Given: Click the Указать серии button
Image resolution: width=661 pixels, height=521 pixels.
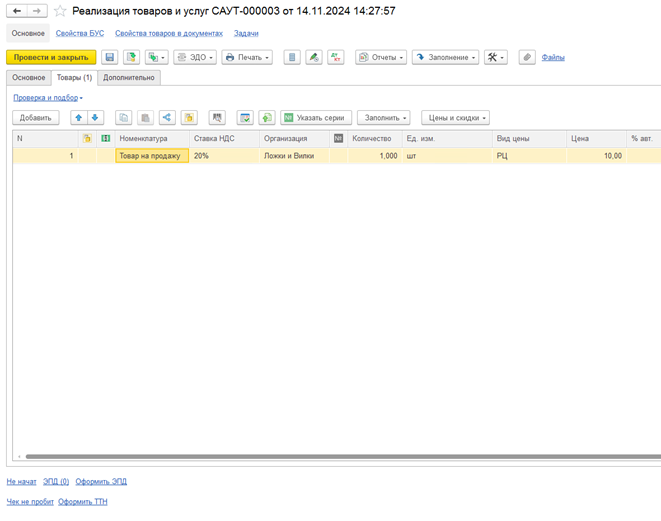Looking at the screenshot, I should [x=316, y=118].
